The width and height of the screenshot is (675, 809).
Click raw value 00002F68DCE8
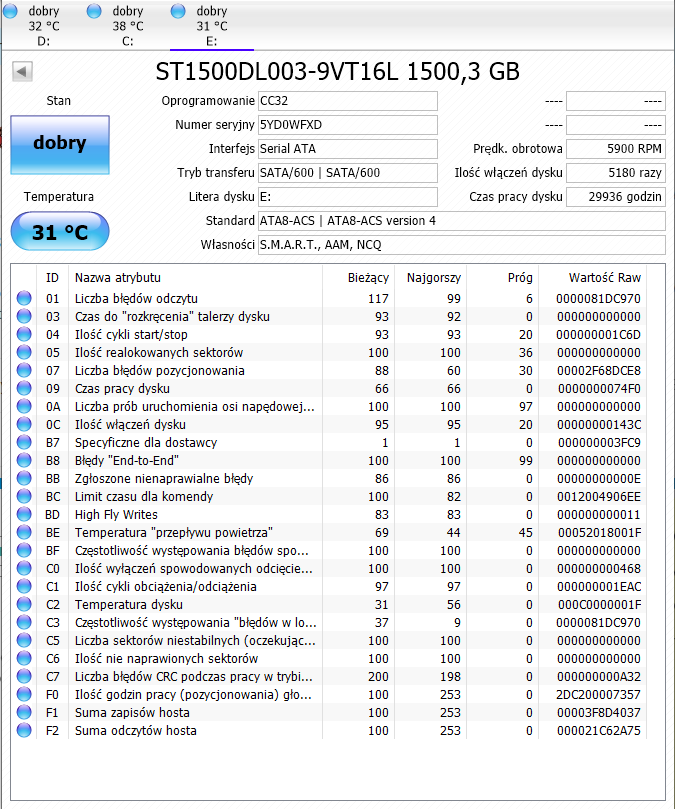(x=599, y=371)
